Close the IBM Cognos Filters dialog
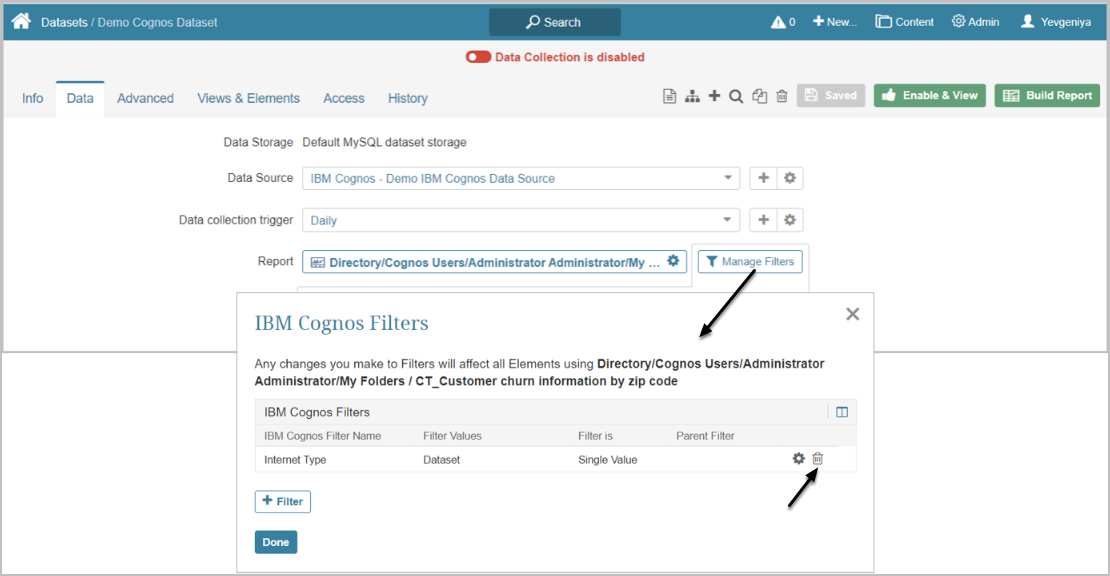This screenshot has width=1110, height=576. pos(852,314)
